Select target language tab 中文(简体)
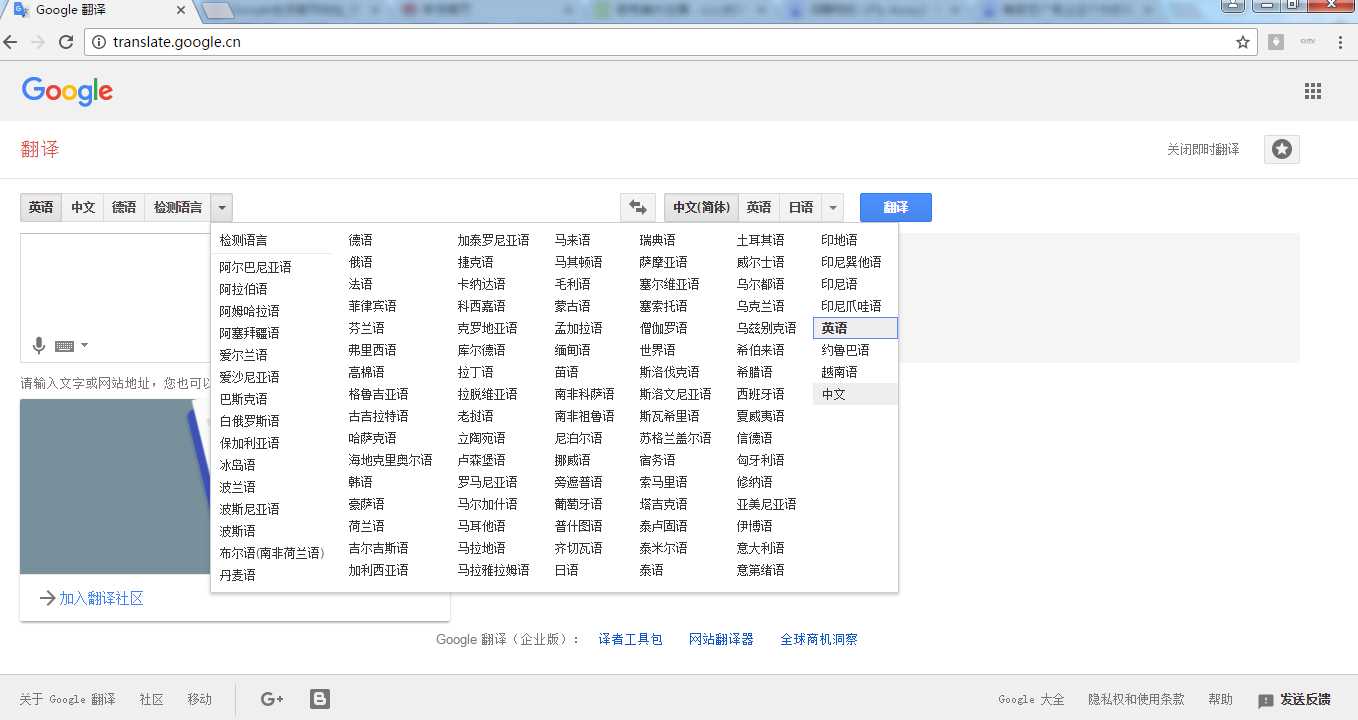 (x=701, y=207)
